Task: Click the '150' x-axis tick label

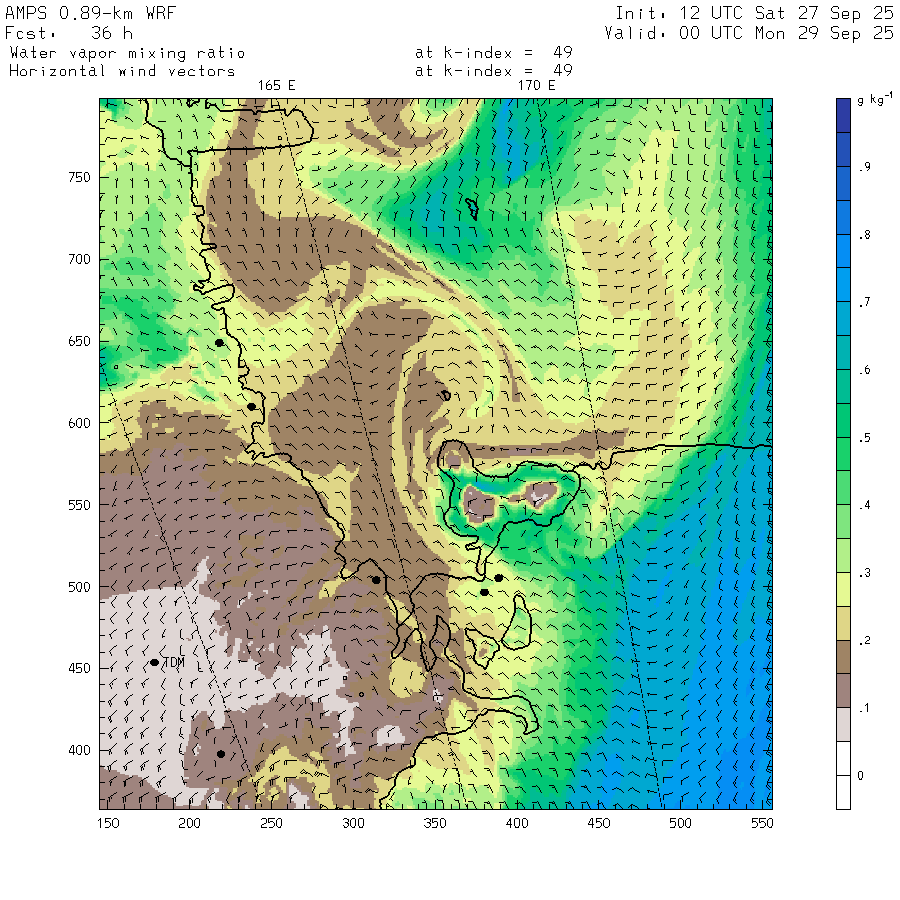Action: (x=108, y=823)
